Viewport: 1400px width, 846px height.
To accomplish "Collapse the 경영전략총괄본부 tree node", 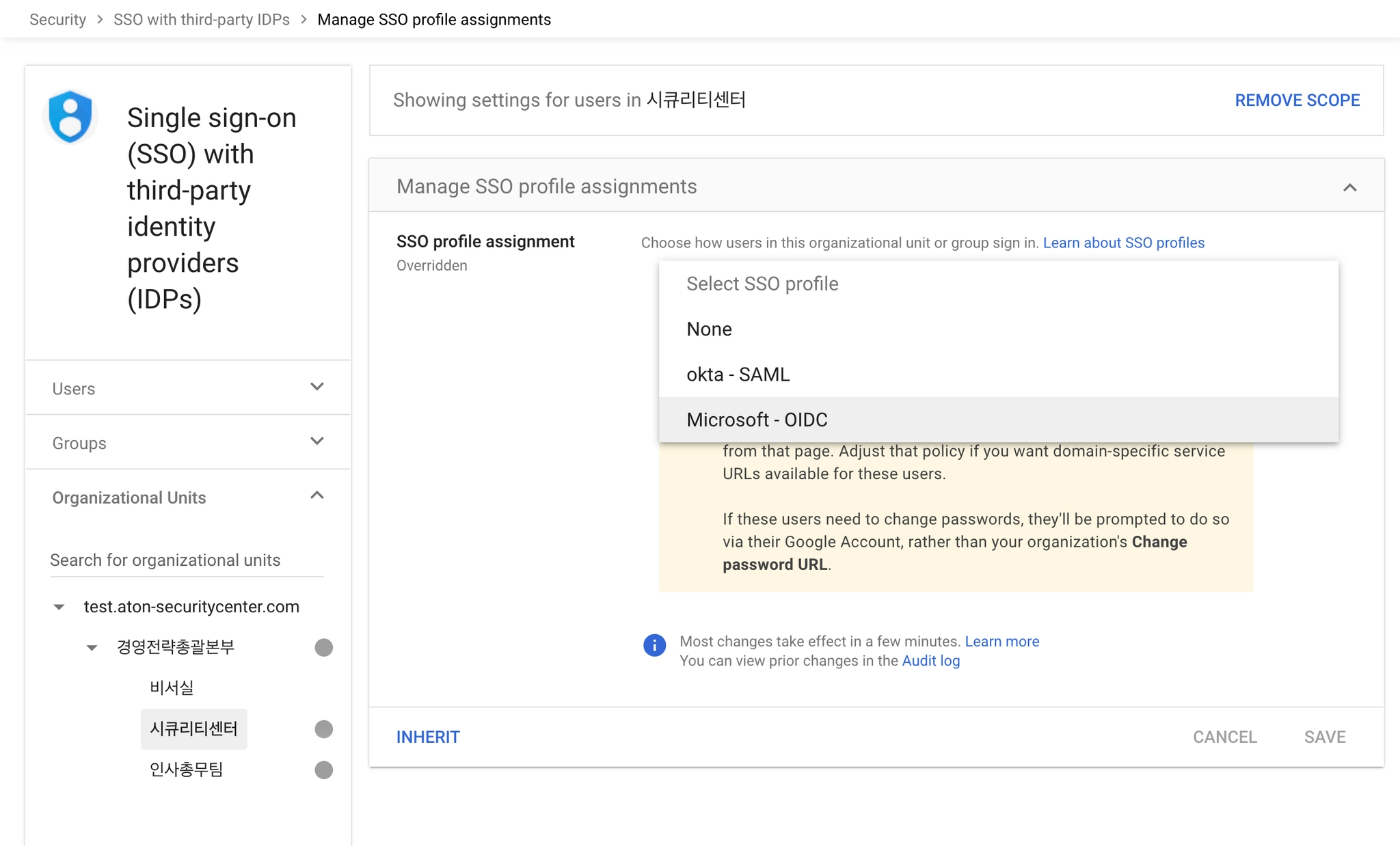I will coord(92,647).
